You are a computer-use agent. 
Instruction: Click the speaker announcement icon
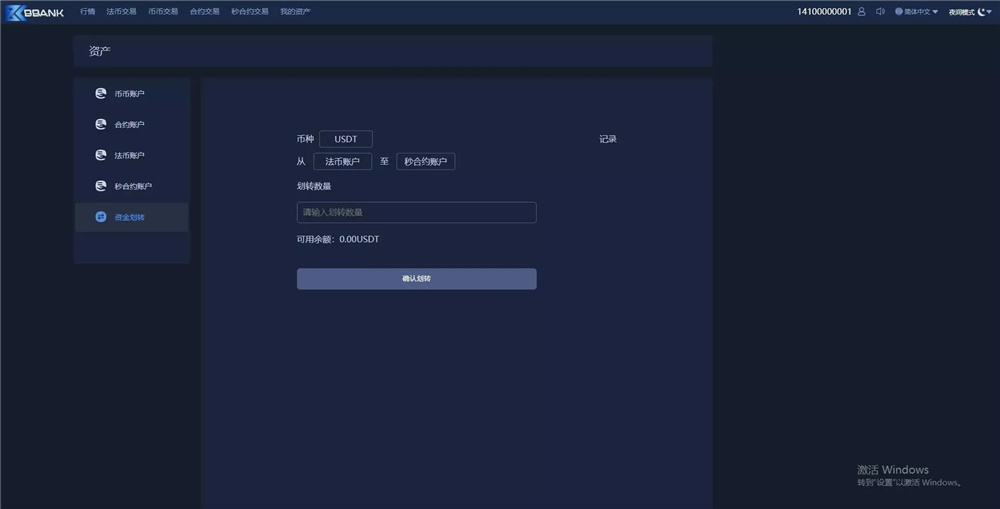click(880, 12)
